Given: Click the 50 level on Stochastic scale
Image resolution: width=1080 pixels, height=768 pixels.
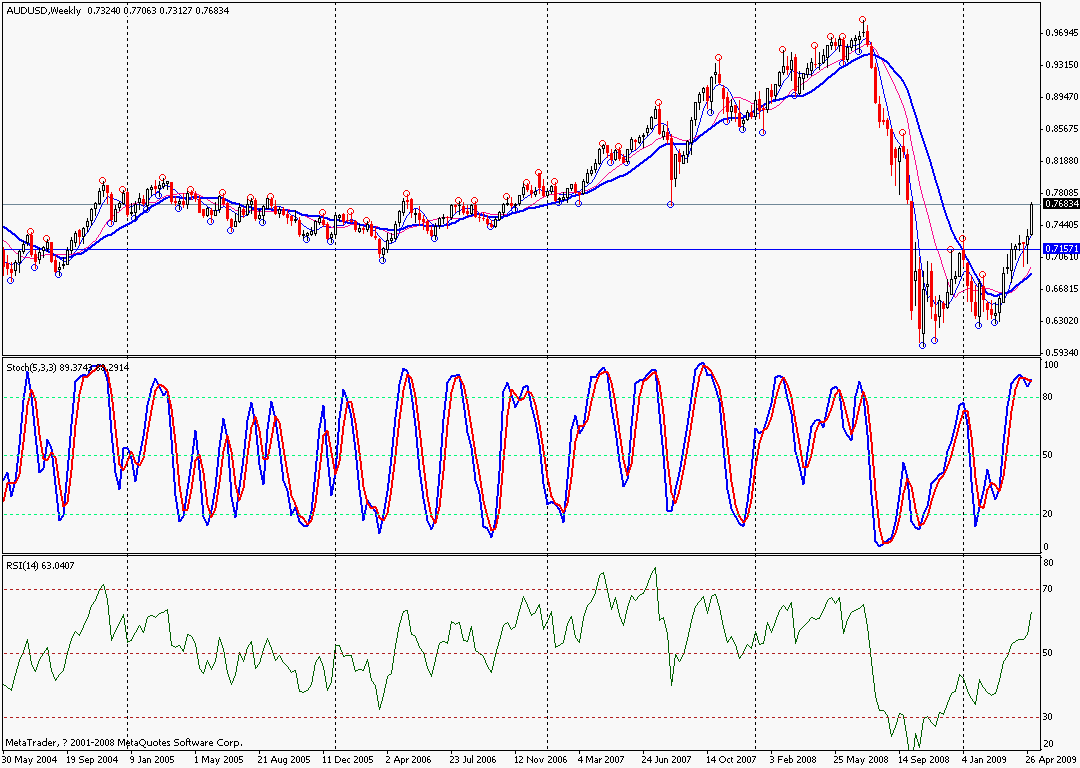Looking at the screenshot, I should pyautogui.click(x=1048, y=455).
